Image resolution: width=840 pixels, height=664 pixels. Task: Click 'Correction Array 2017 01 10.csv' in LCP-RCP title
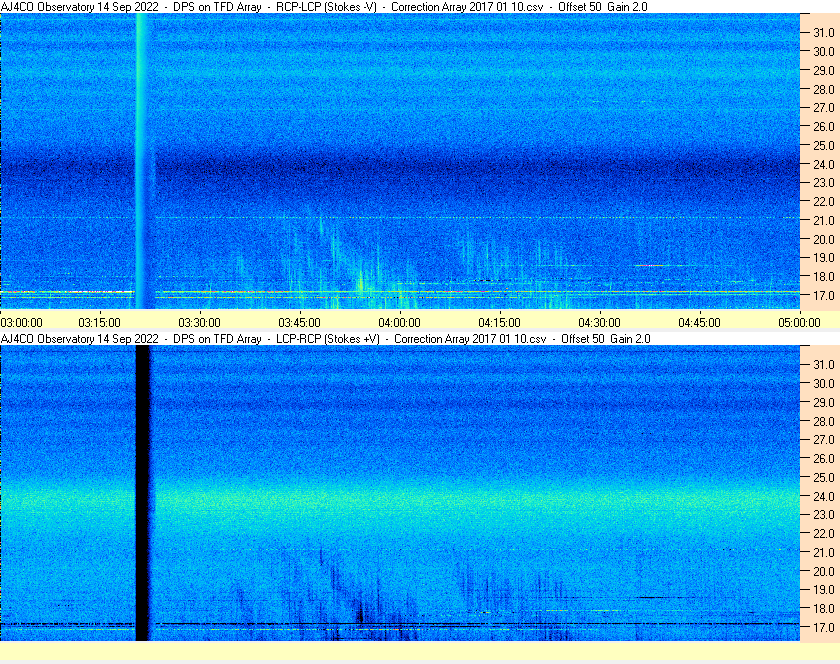pyautogui.click(x=470, y=339)
